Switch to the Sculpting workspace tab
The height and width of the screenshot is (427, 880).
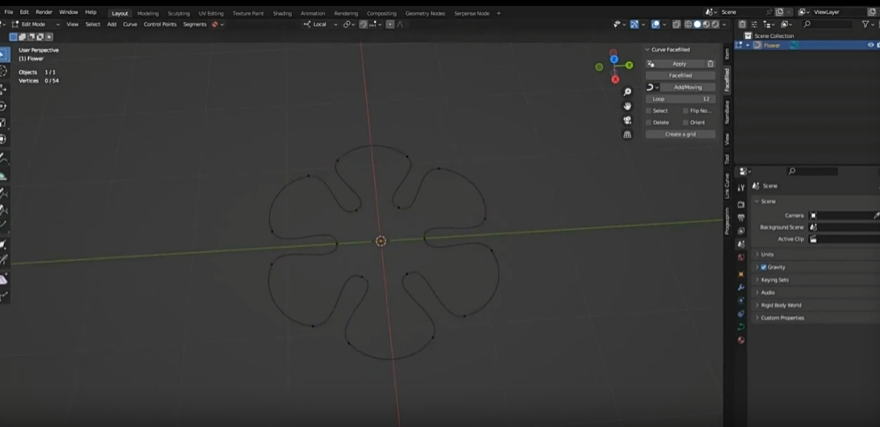(178, 13)
